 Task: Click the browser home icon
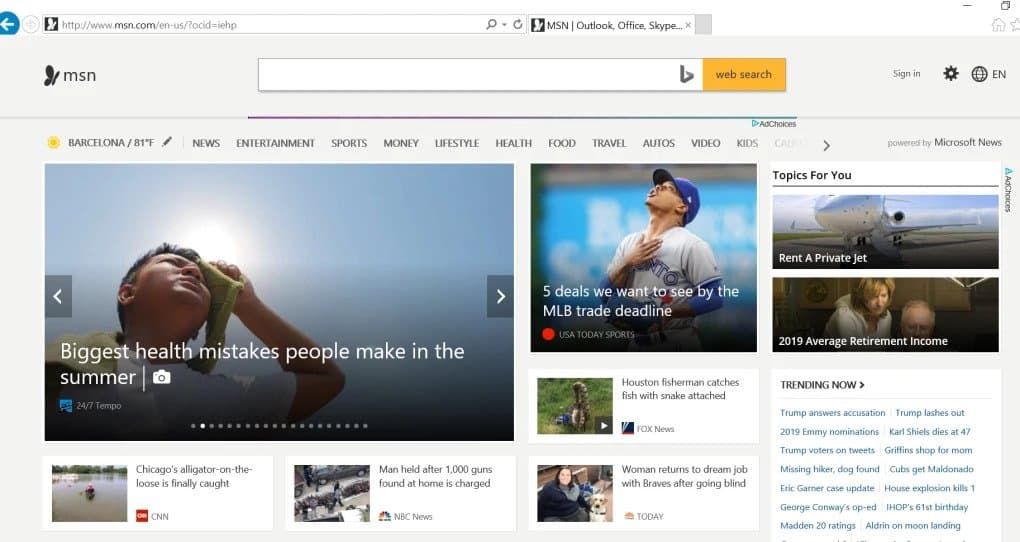click(998, 25)
